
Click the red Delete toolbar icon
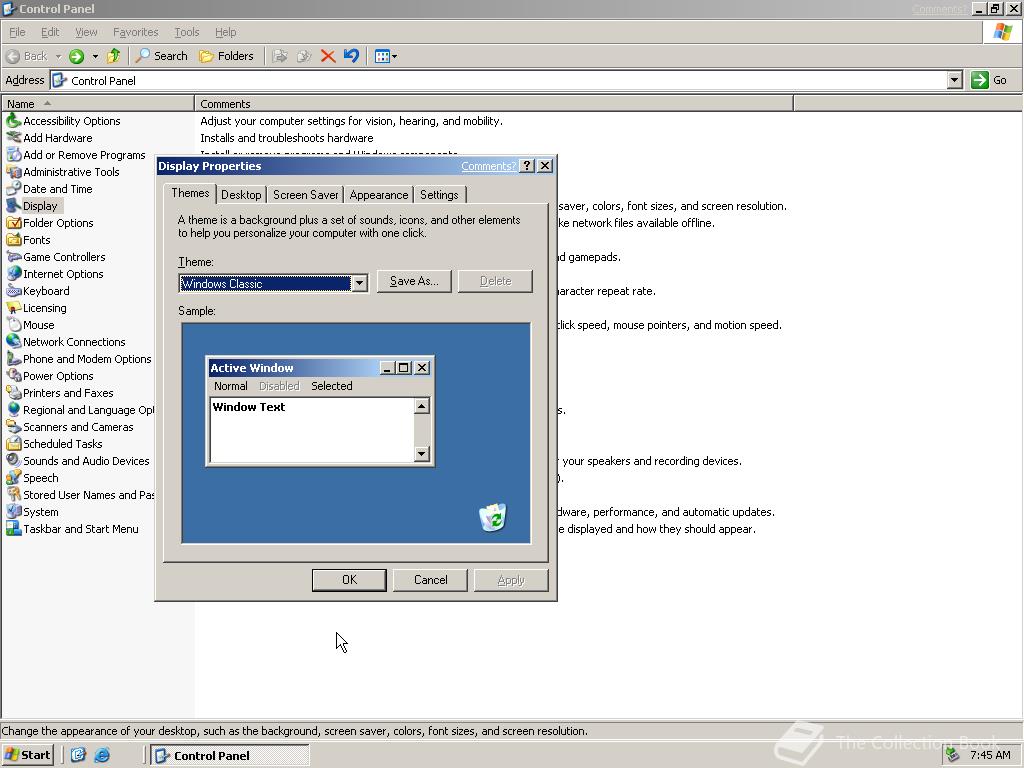click(328, 56)
